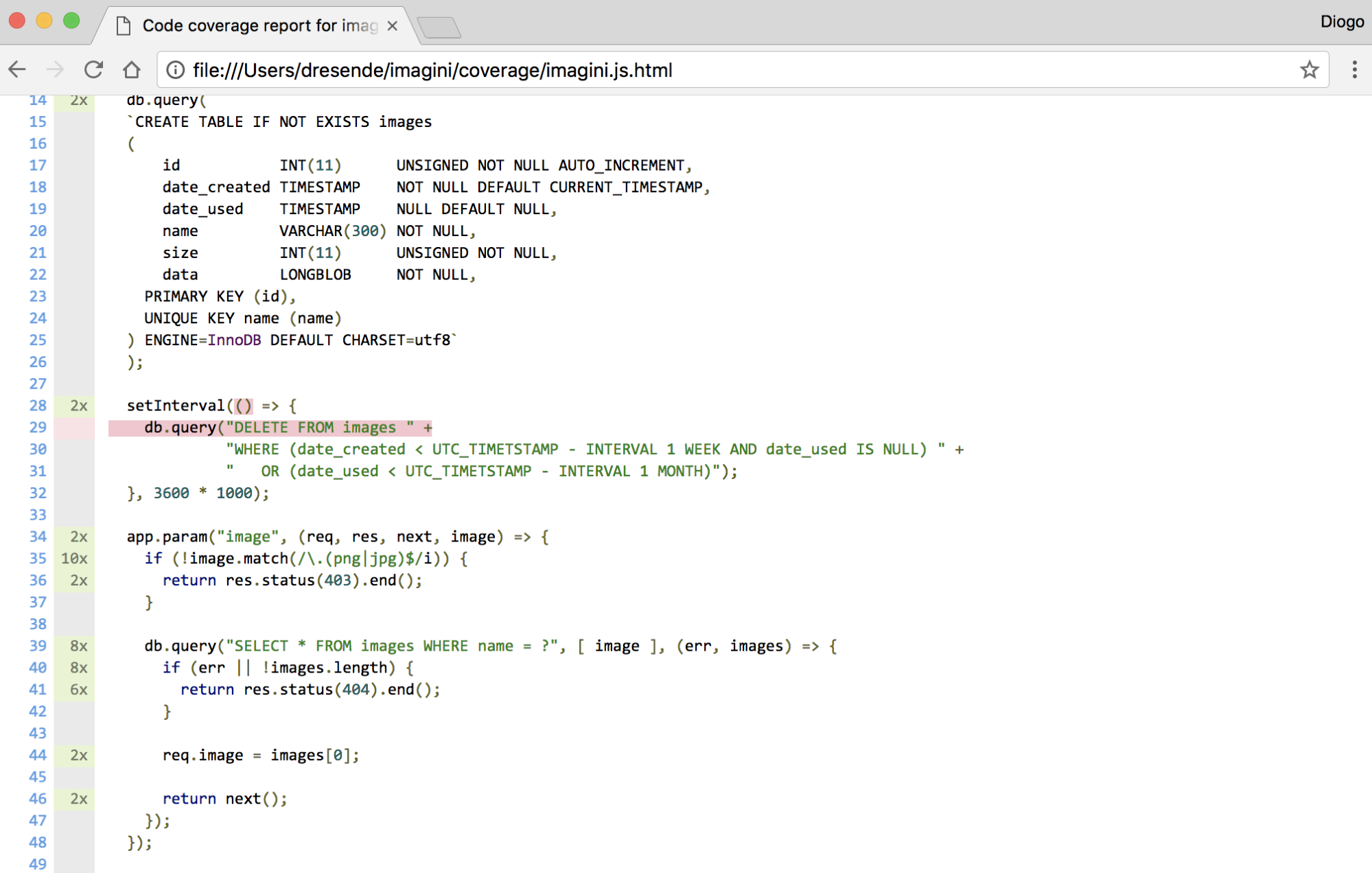
Task: Bookmark this page with the star
Action: pos(1309,69)
